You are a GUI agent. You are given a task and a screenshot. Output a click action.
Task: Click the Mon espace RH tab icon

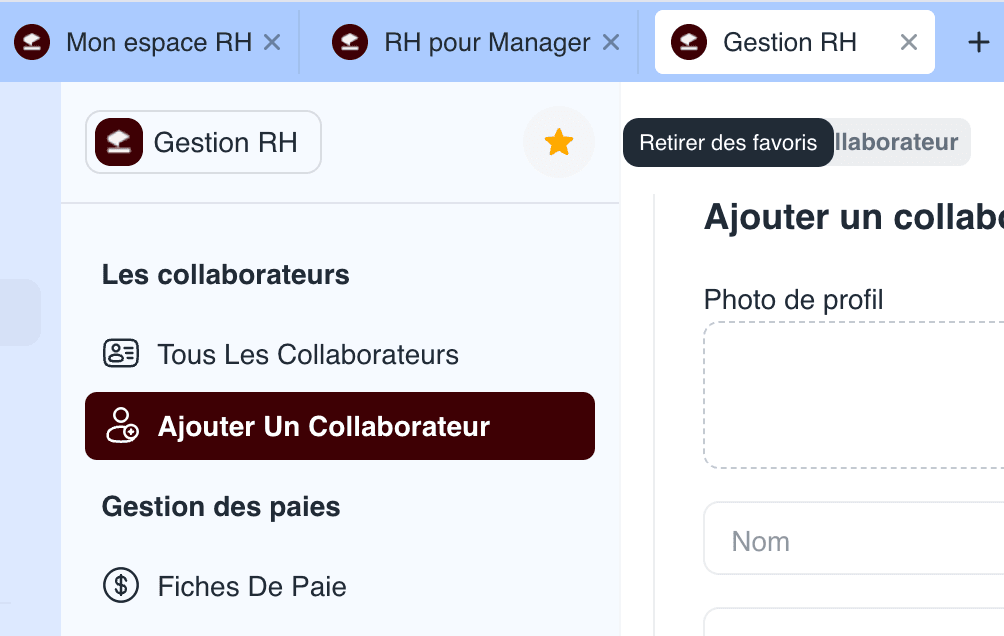click(x=32, y=42)
